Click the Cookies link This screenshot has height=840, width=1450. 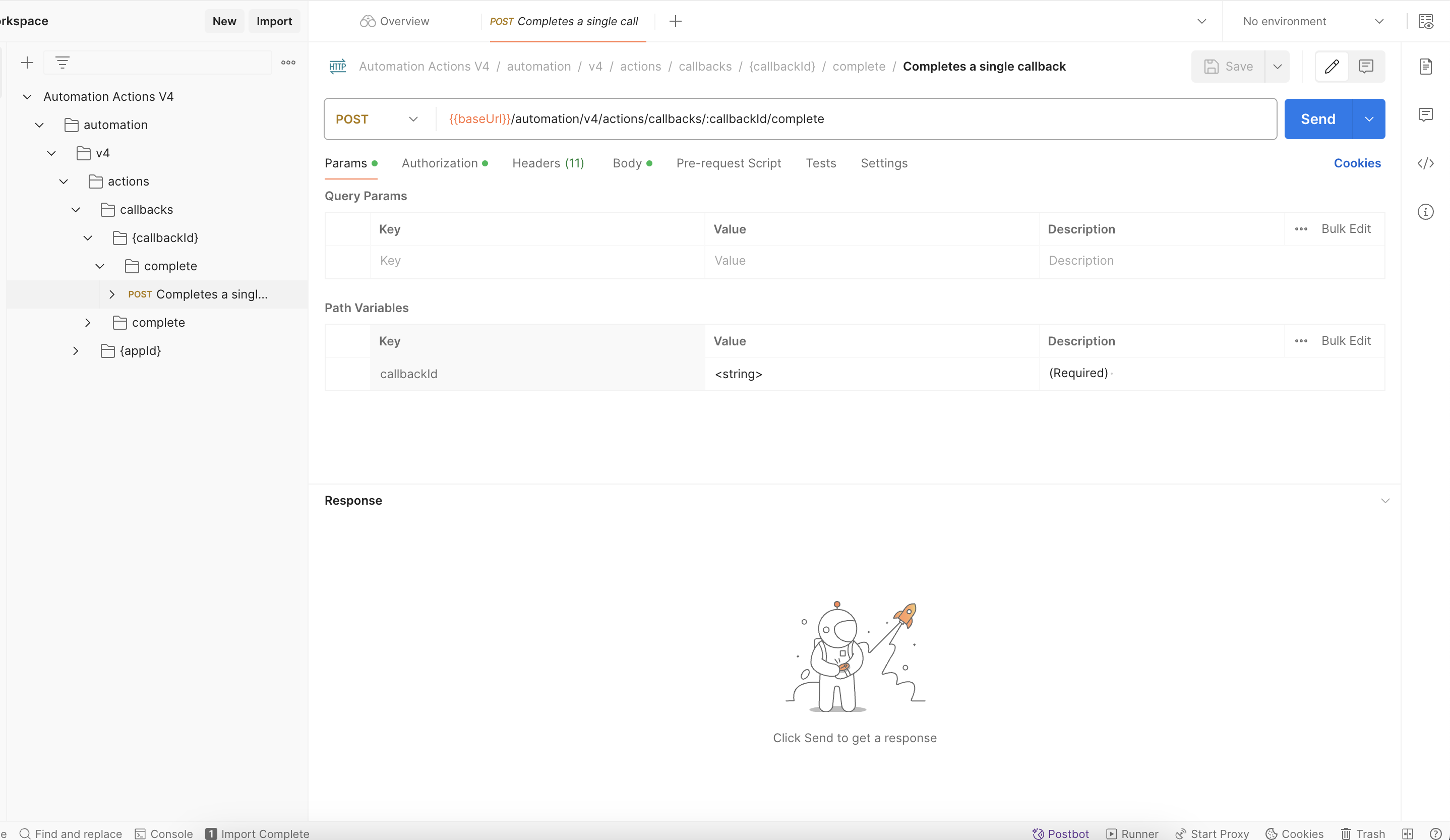tap(1357, 163)
